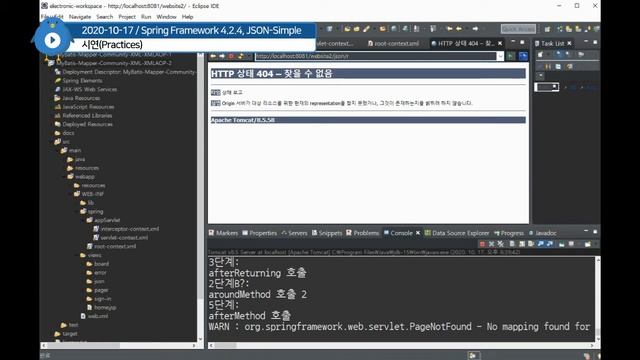Stop loading the internal browser page
The width and height of the screenshot is (640, 360).
231,56
